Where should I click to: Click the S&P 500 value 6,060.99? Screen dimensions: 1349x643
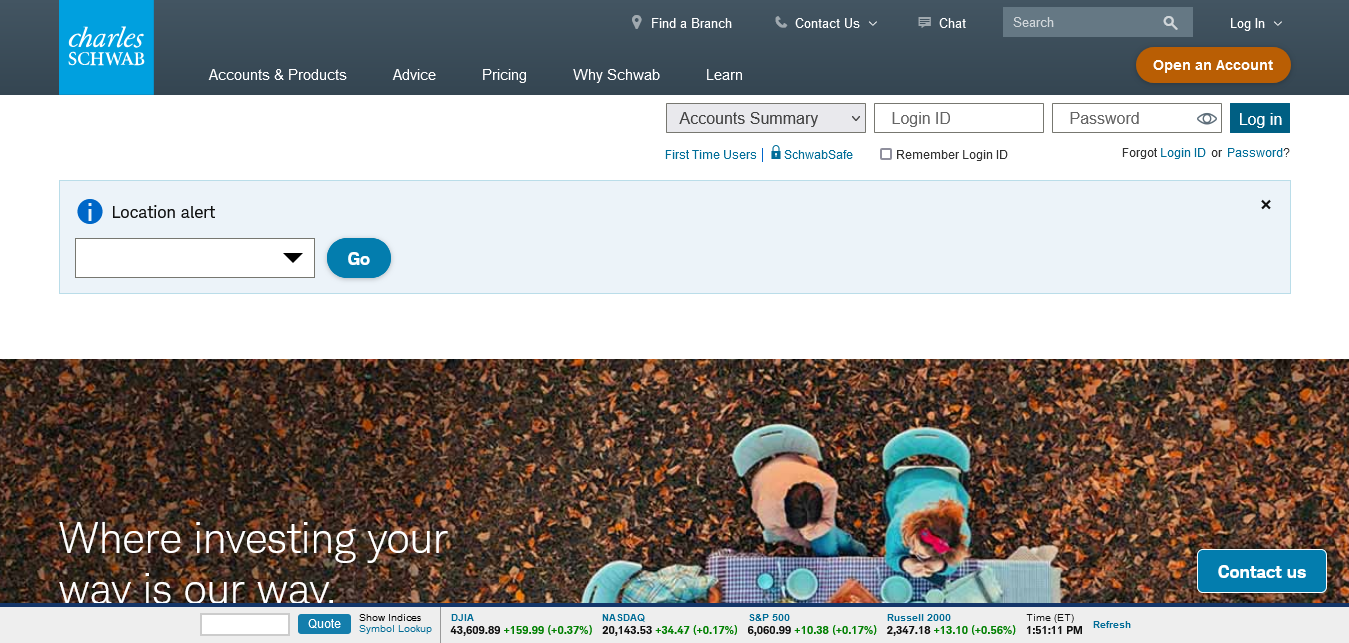[x=769, y=630]
